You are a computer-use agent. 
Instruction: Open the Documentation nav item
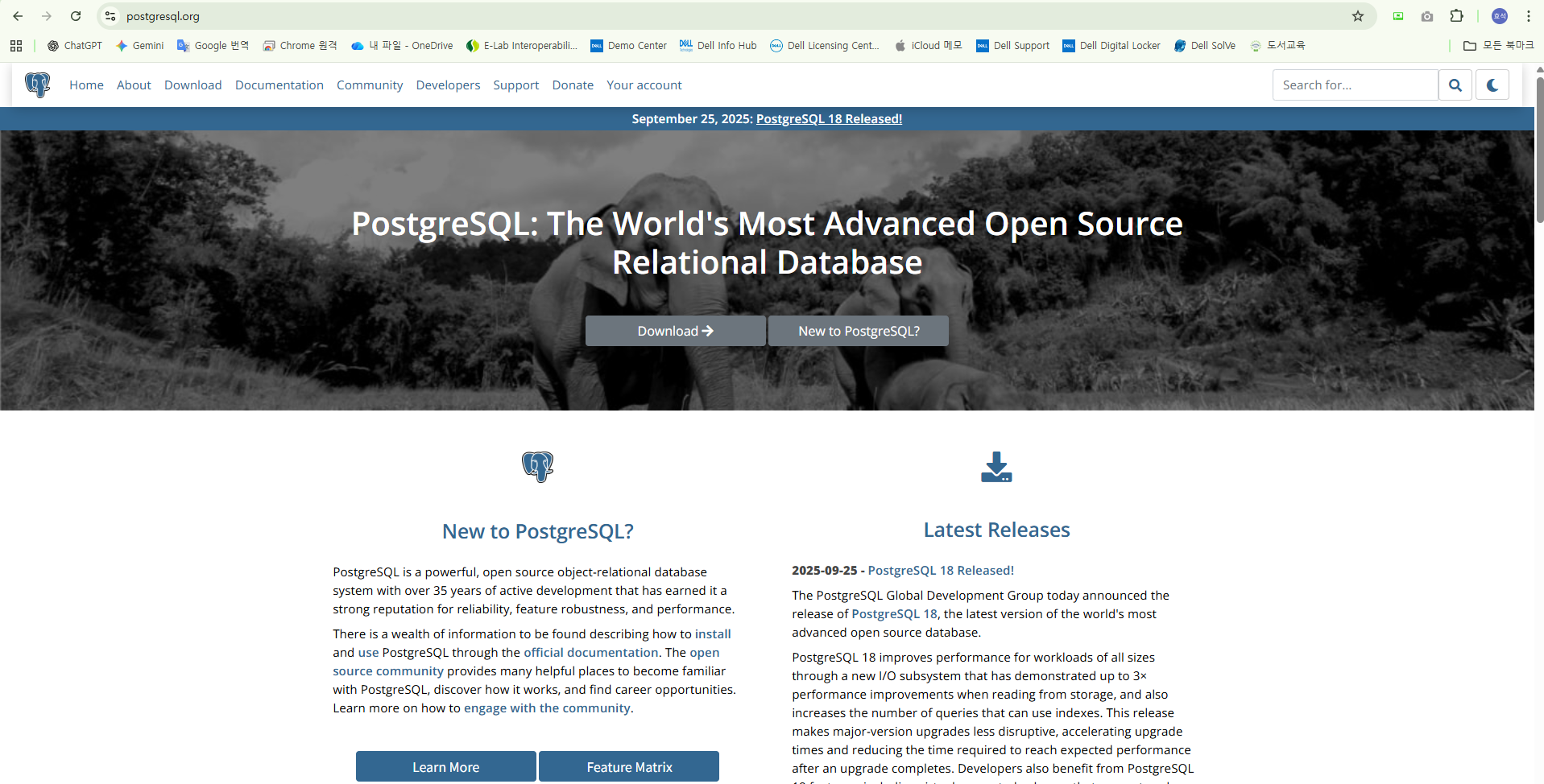[x=279, y=85]
